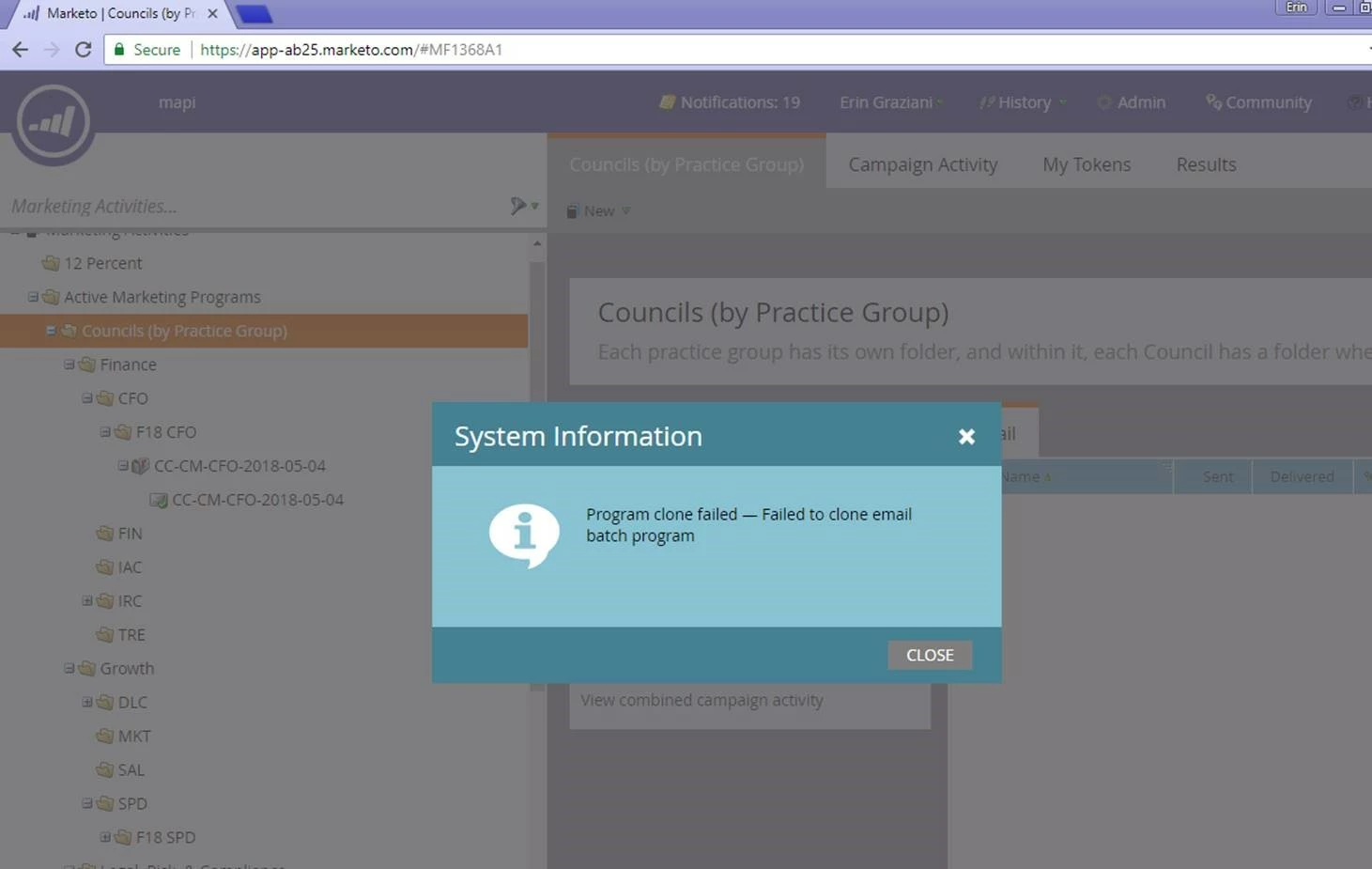Close the Marketo browser tab

coord(212,14)
